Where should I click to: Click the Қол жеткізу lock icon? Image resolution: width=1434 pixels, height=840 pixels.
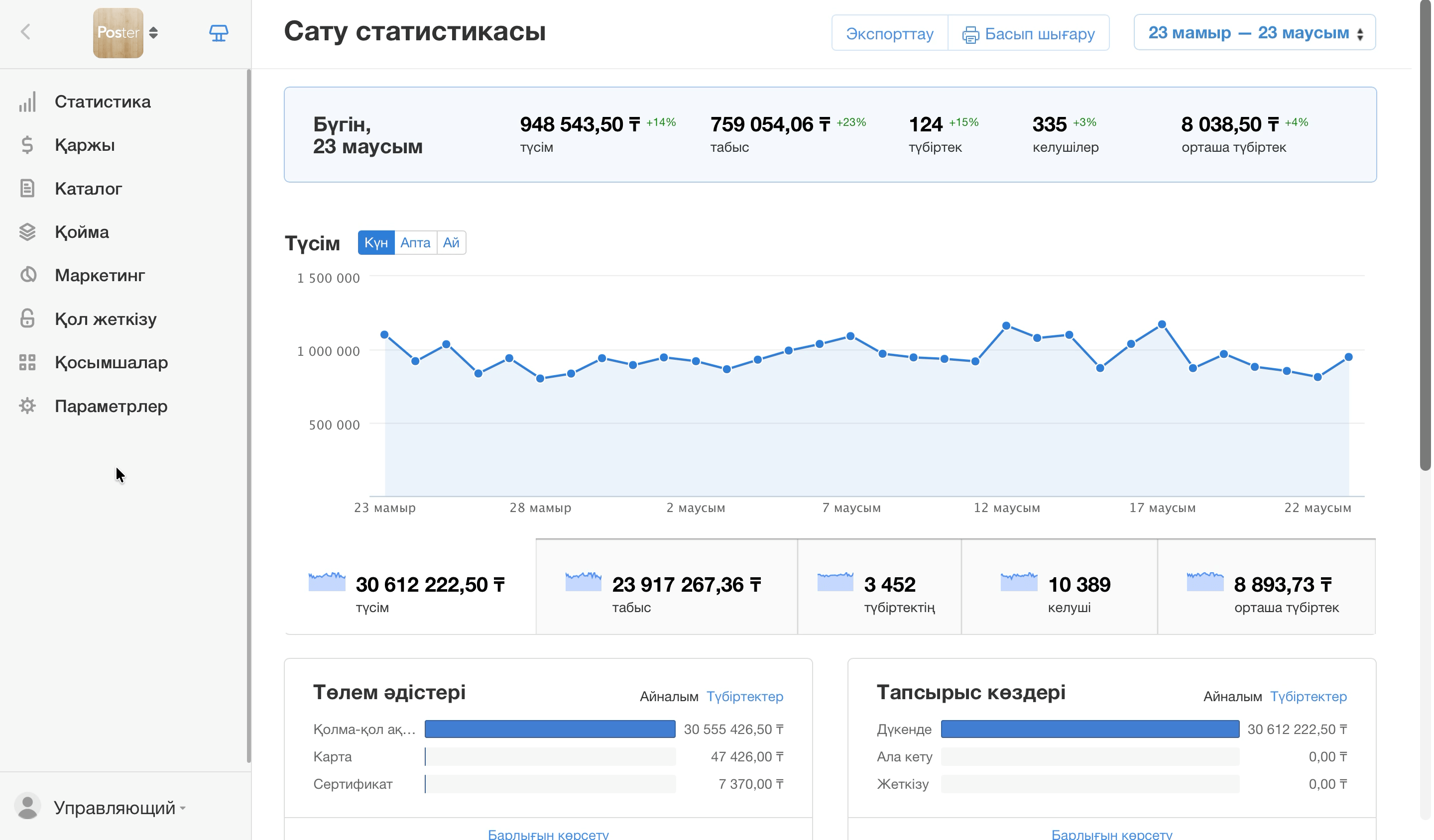(27, 318)
